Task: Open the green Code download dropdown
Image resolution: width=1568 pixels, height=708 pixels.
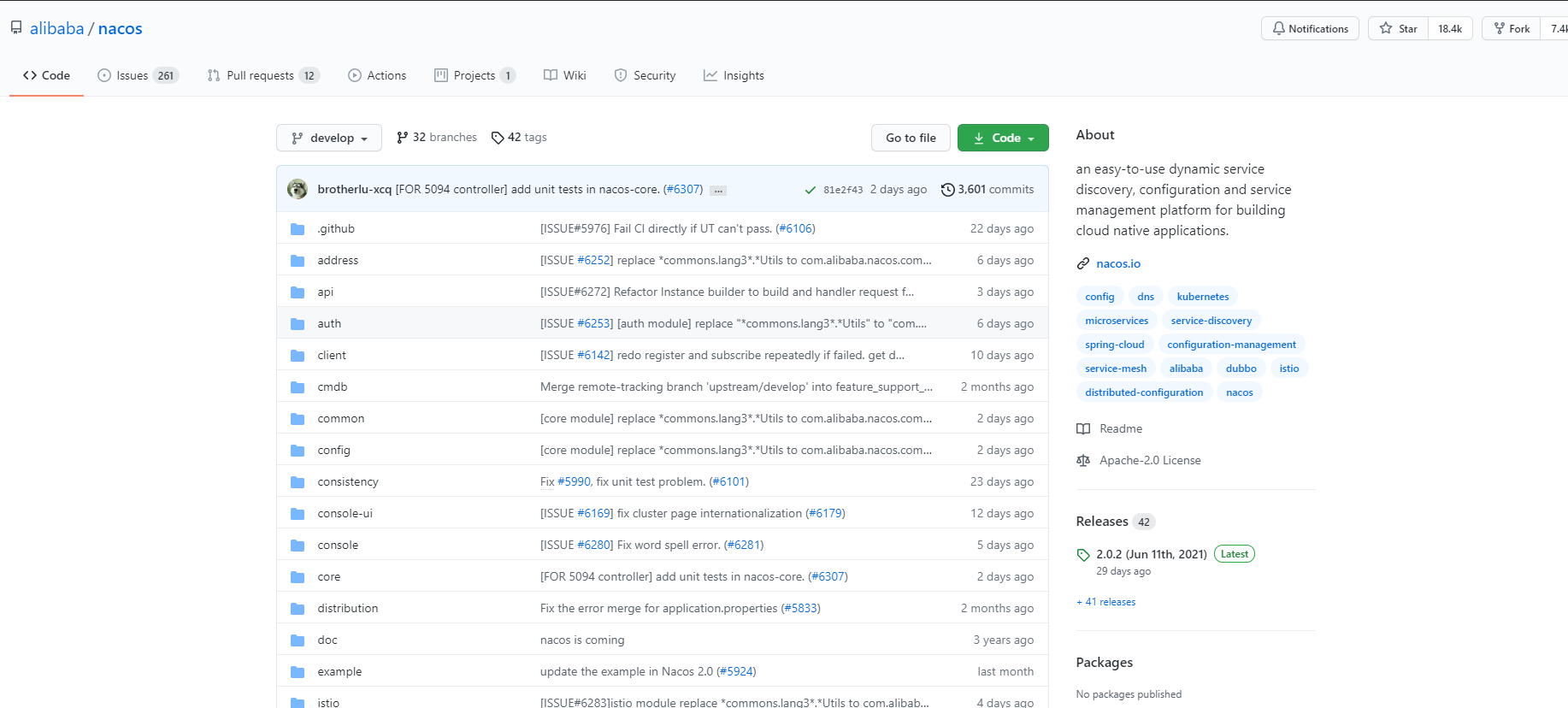Action: 1003,138
